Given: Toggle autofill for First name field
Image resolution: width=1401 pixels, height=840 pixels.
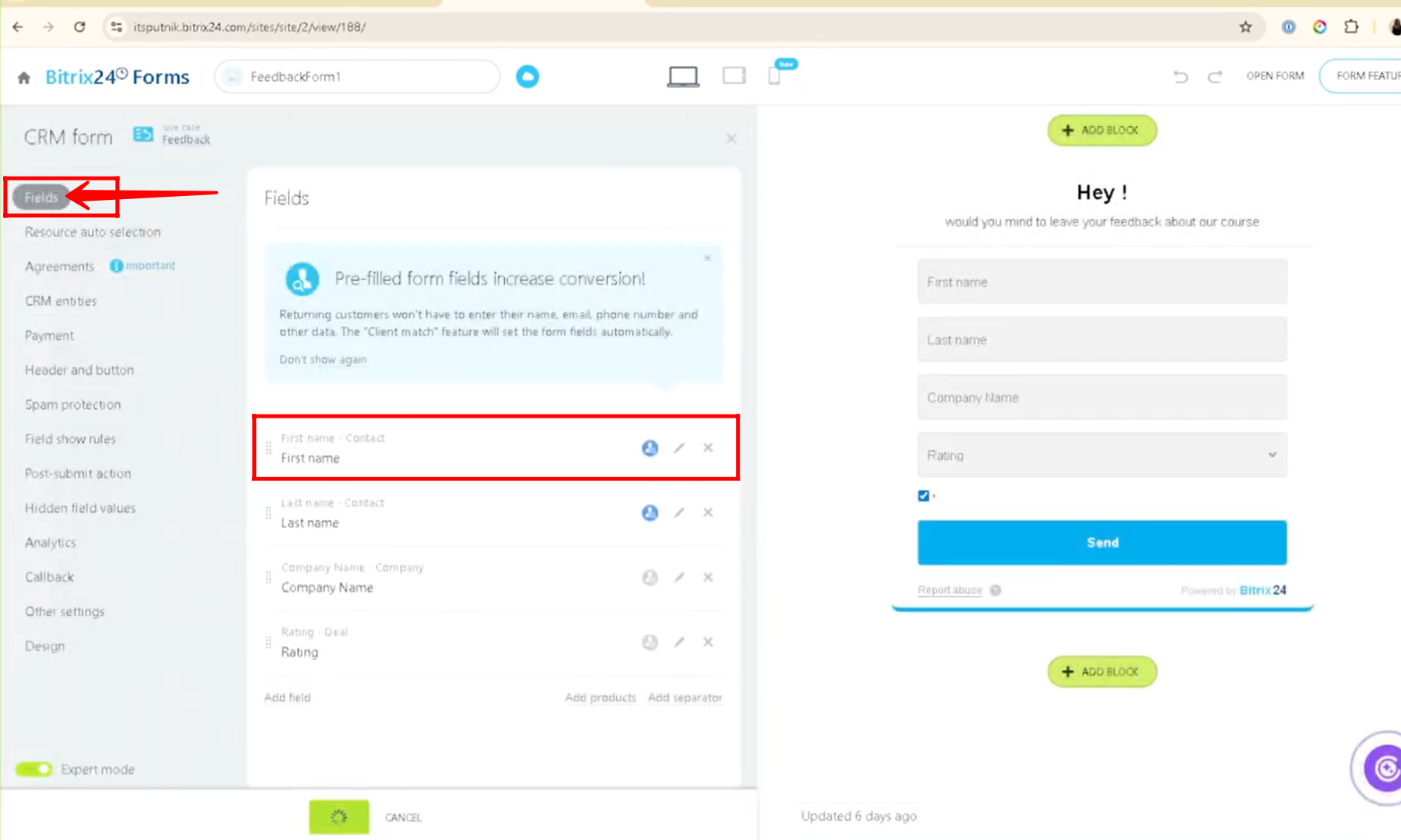Looking at the screenshot, I should (650, 448).
